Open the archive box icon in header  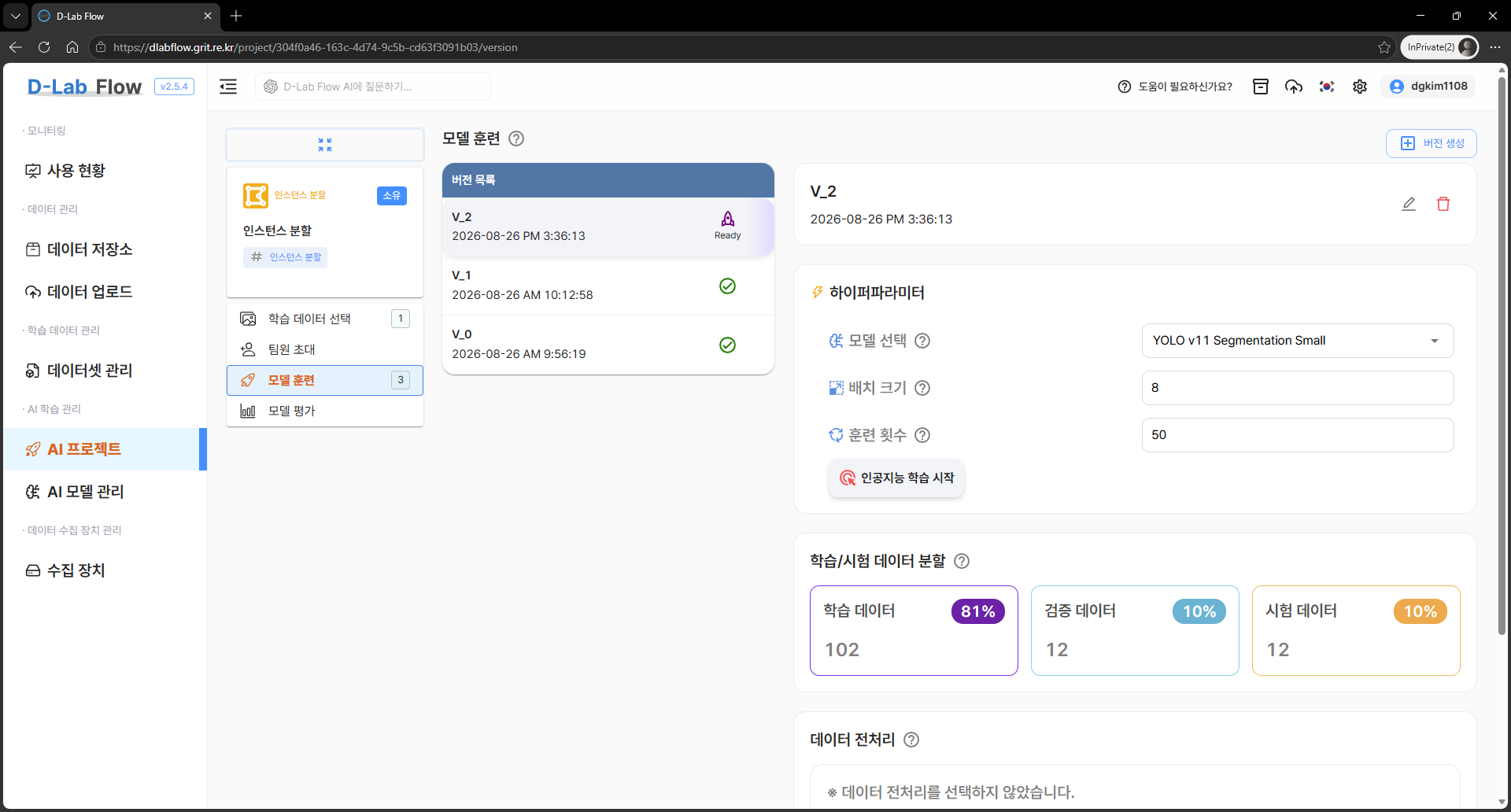click(1261, 87)
